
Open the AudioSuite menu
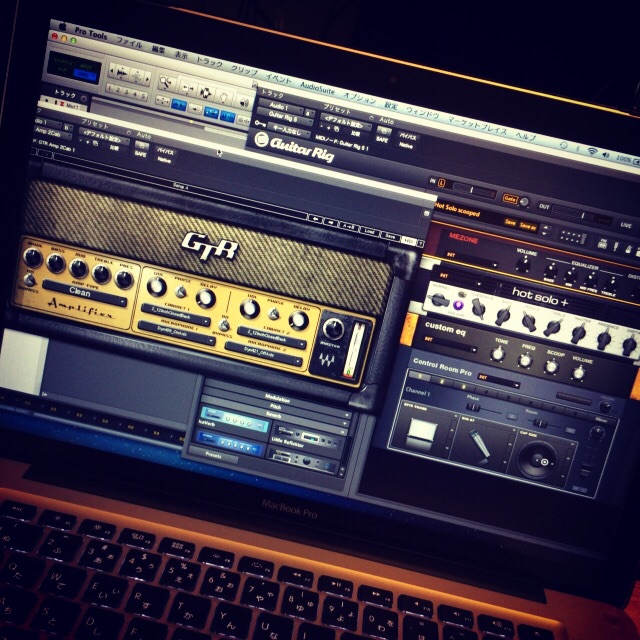point(317,87)
